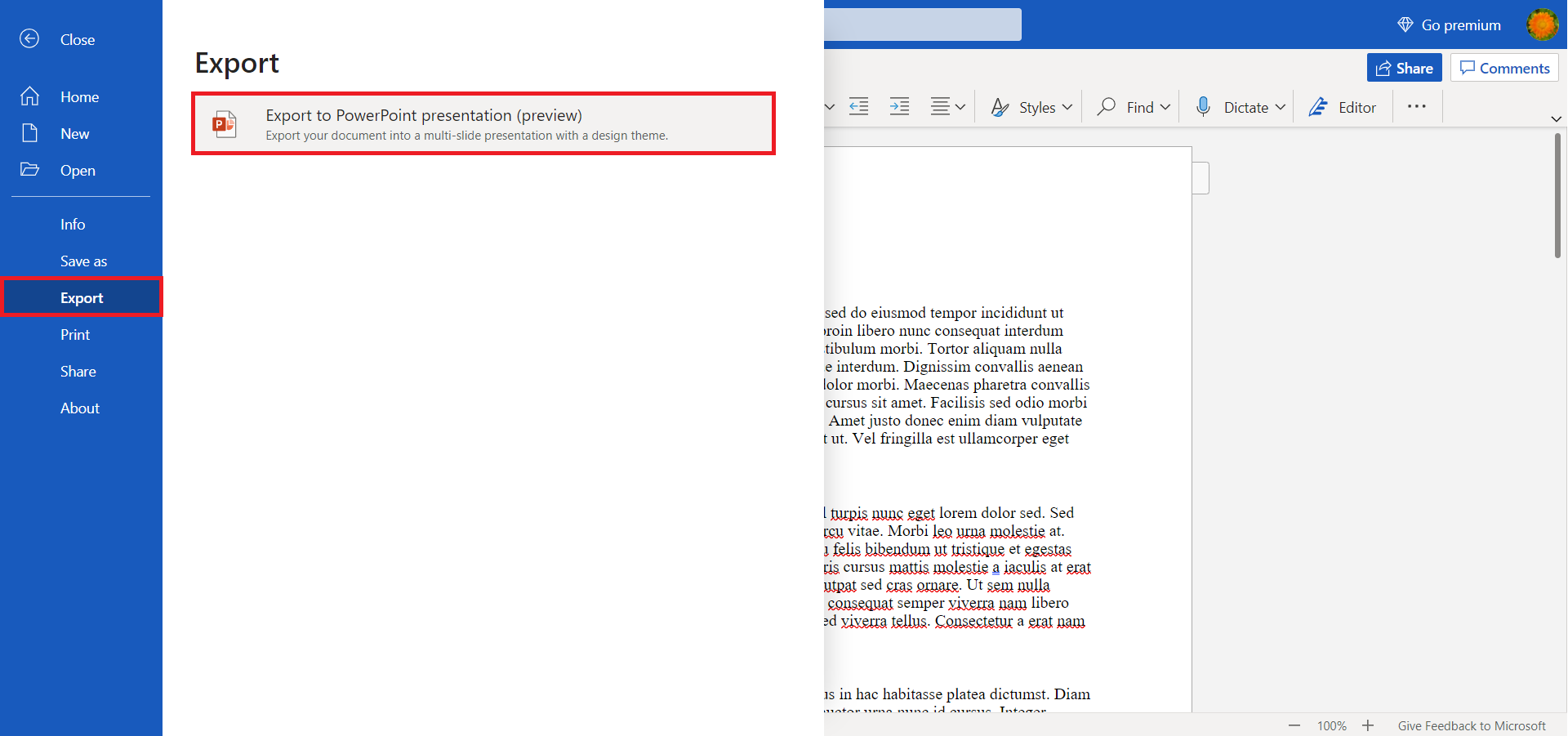Decrease indent using the outdent icon
Viewport: 1568px width, 736px height.
(x=858, y=107)
